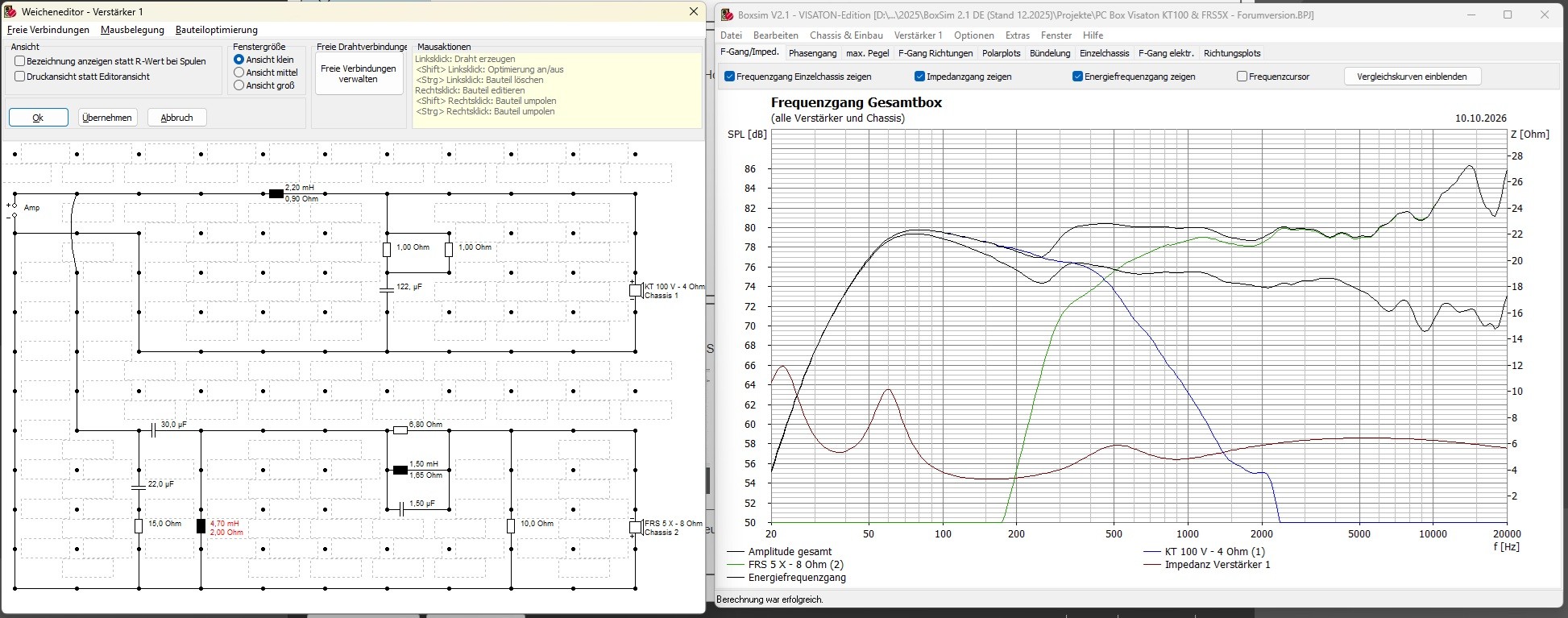The height and width of the screenshot is (618, 1568).
Task: Click Freie Verbindungen verwalten button
Action: (x=359, y=74)
